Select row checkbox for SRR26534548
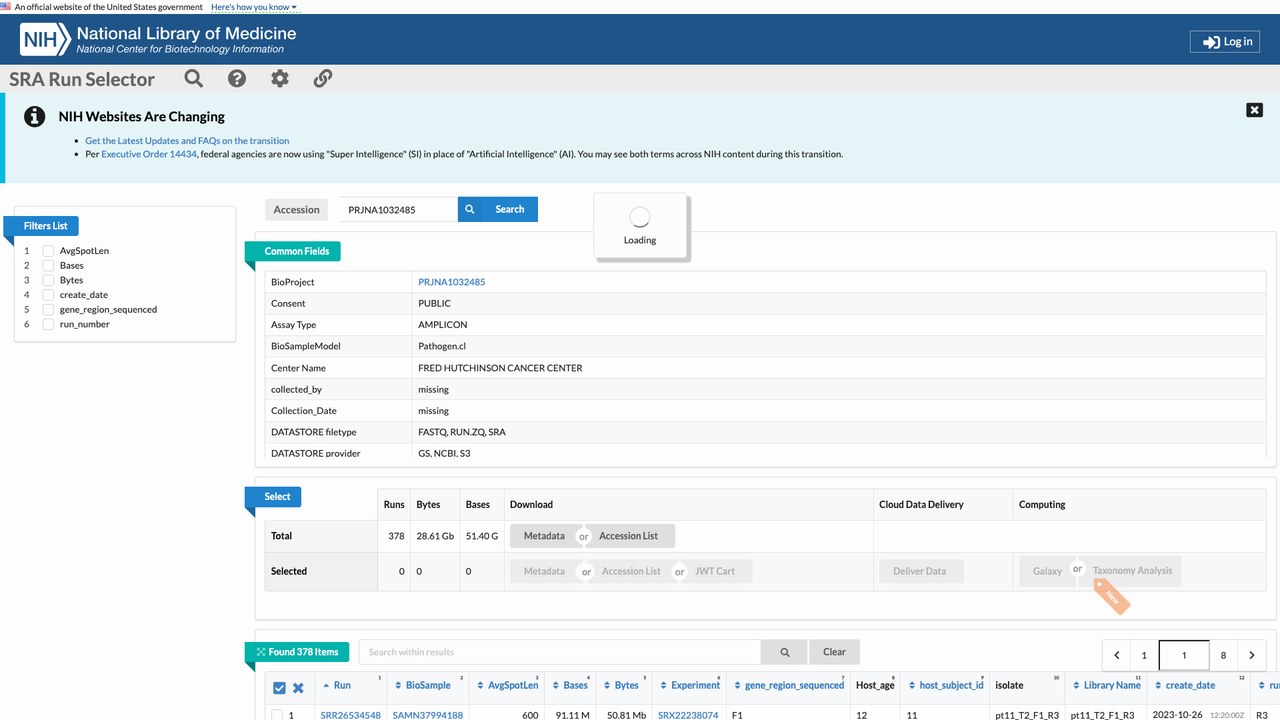This screenshot has height=720, width=1280. (x=277, y=715)
